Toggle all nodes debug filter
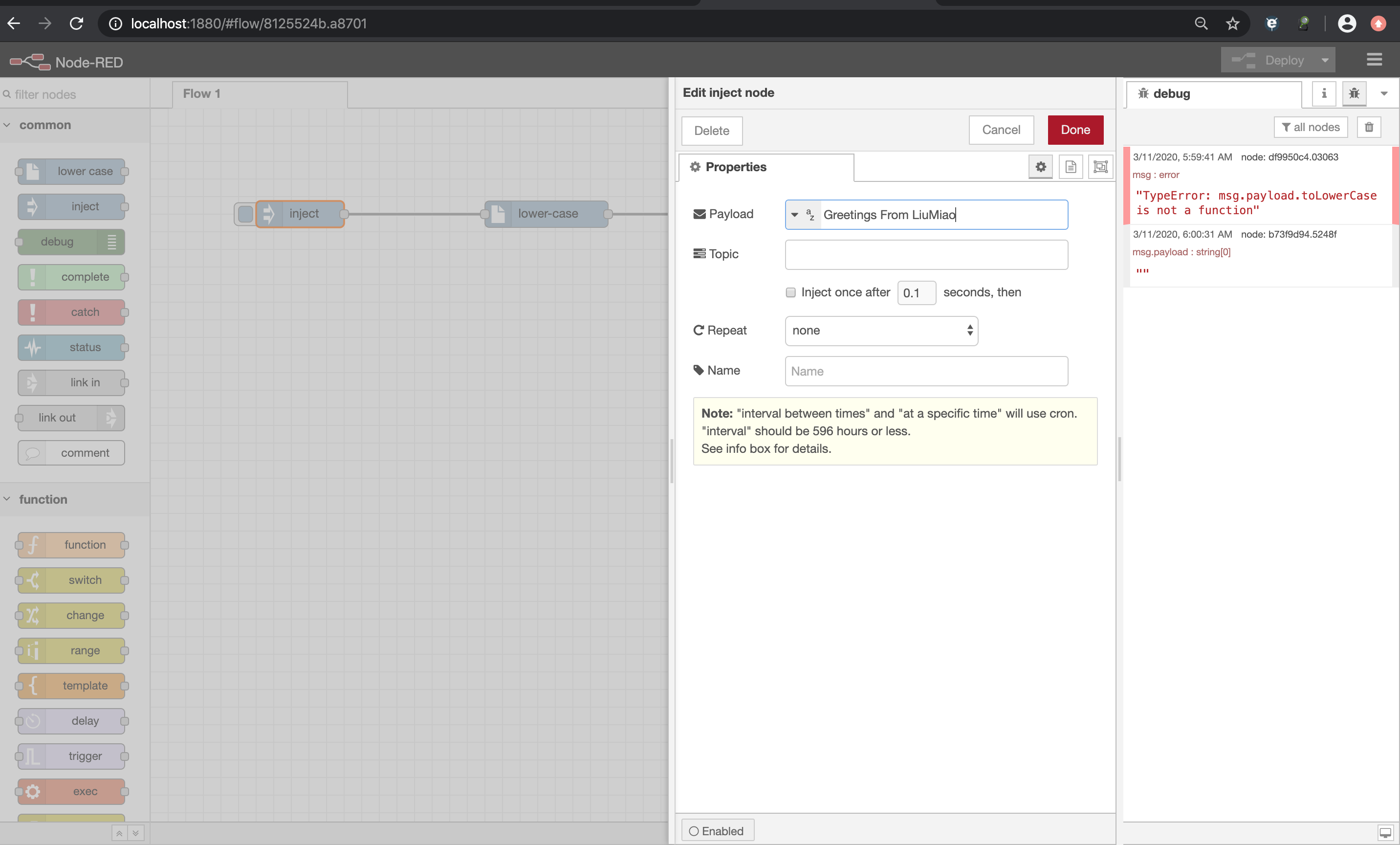 click(x=1311, y=127)
